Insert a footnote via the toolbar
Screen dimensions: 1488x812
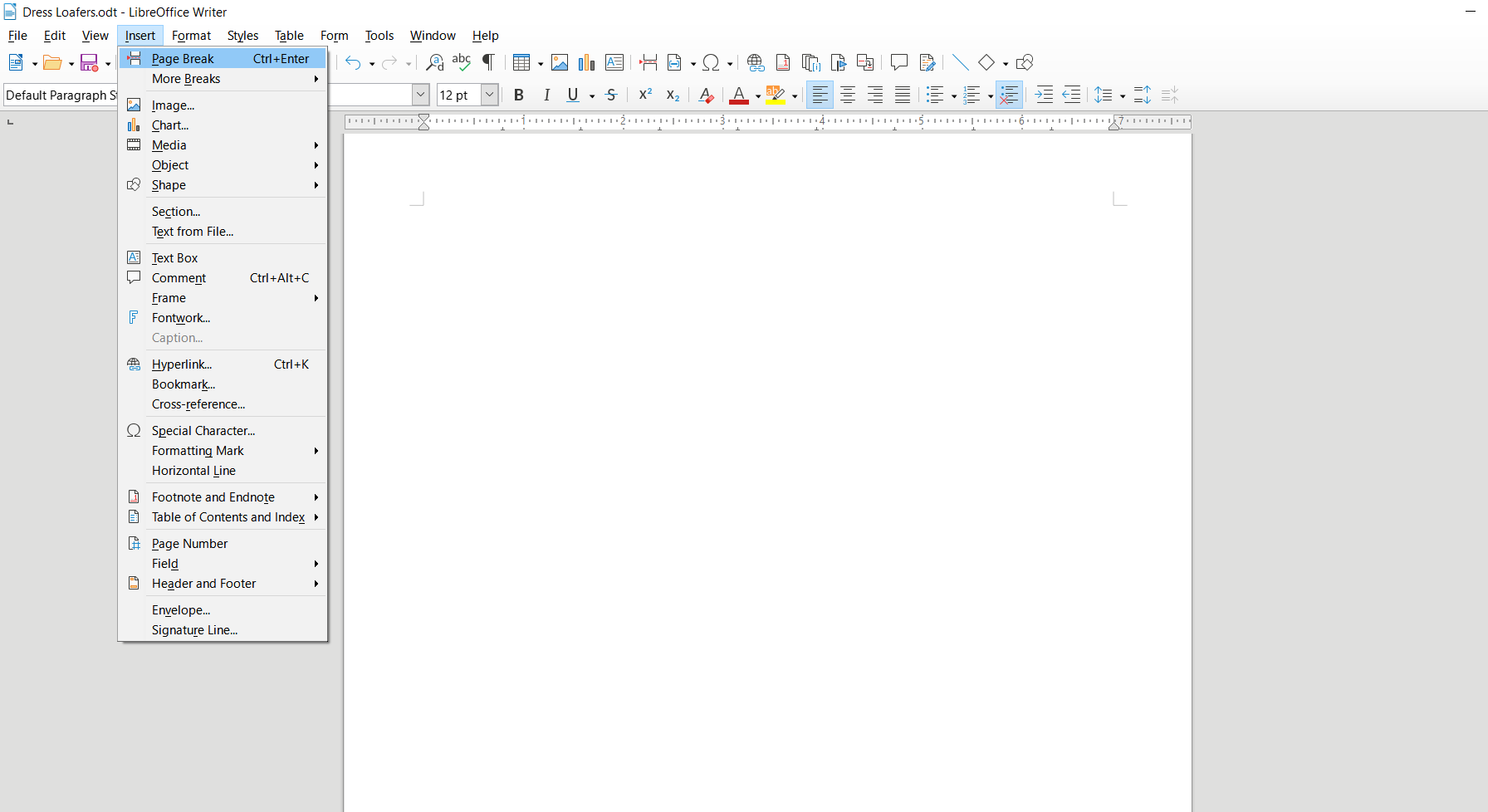781,62
